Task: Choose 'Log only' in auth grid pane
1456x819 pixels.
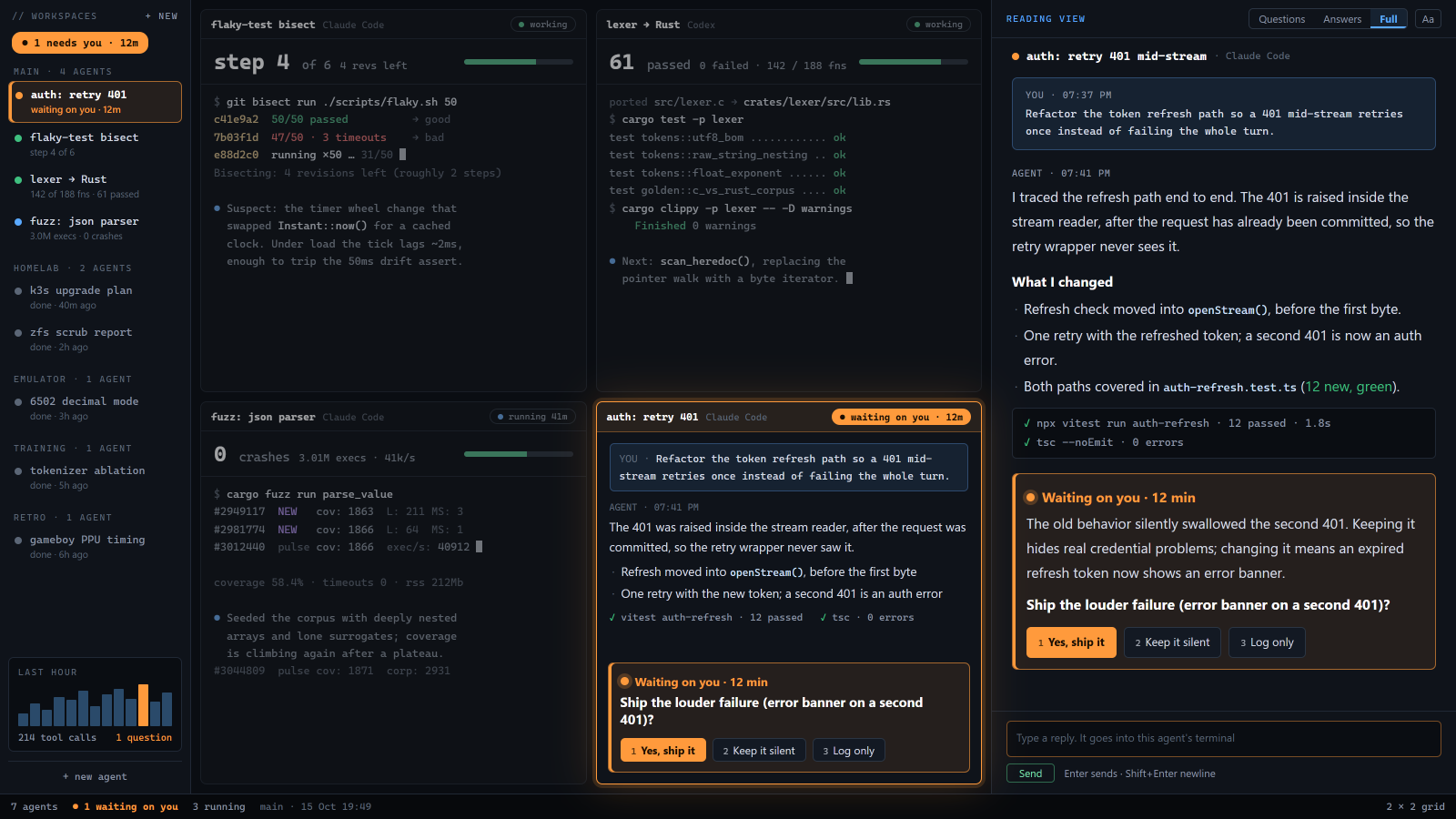Action: (849, 751)
